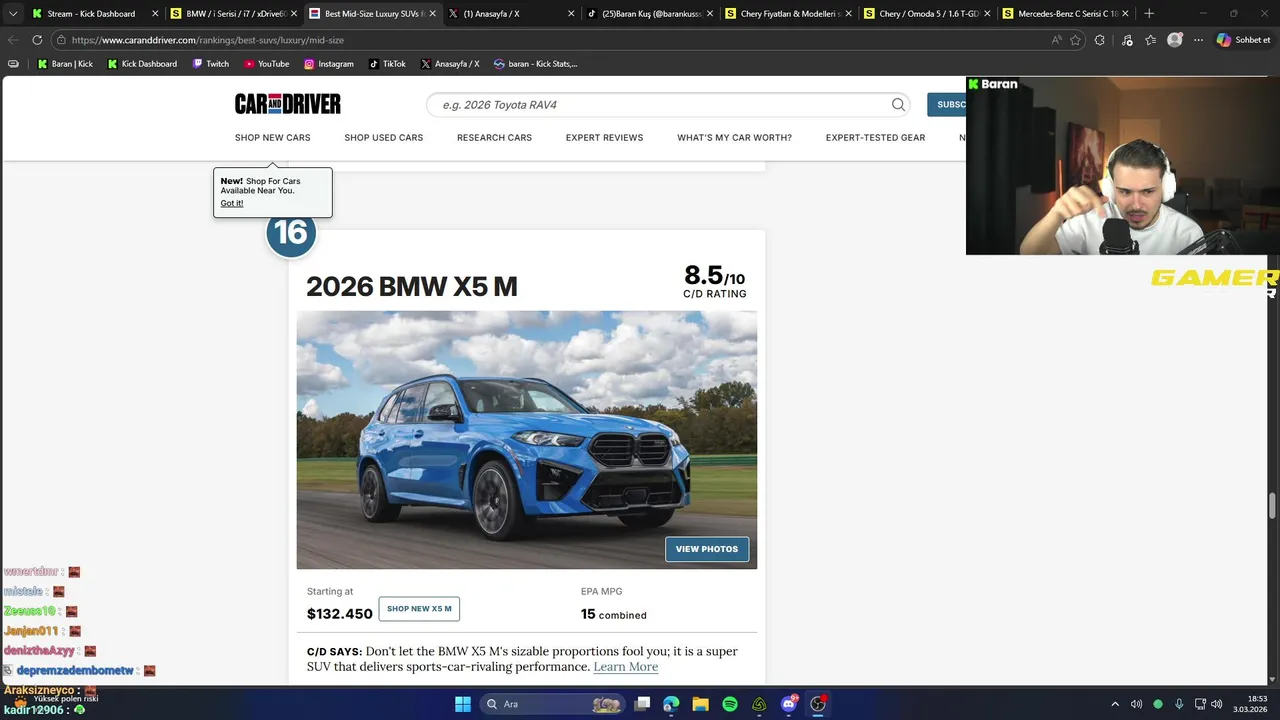
Task: Close the Stream - Kick Dashboard tab
Action: tap(155, 14)
